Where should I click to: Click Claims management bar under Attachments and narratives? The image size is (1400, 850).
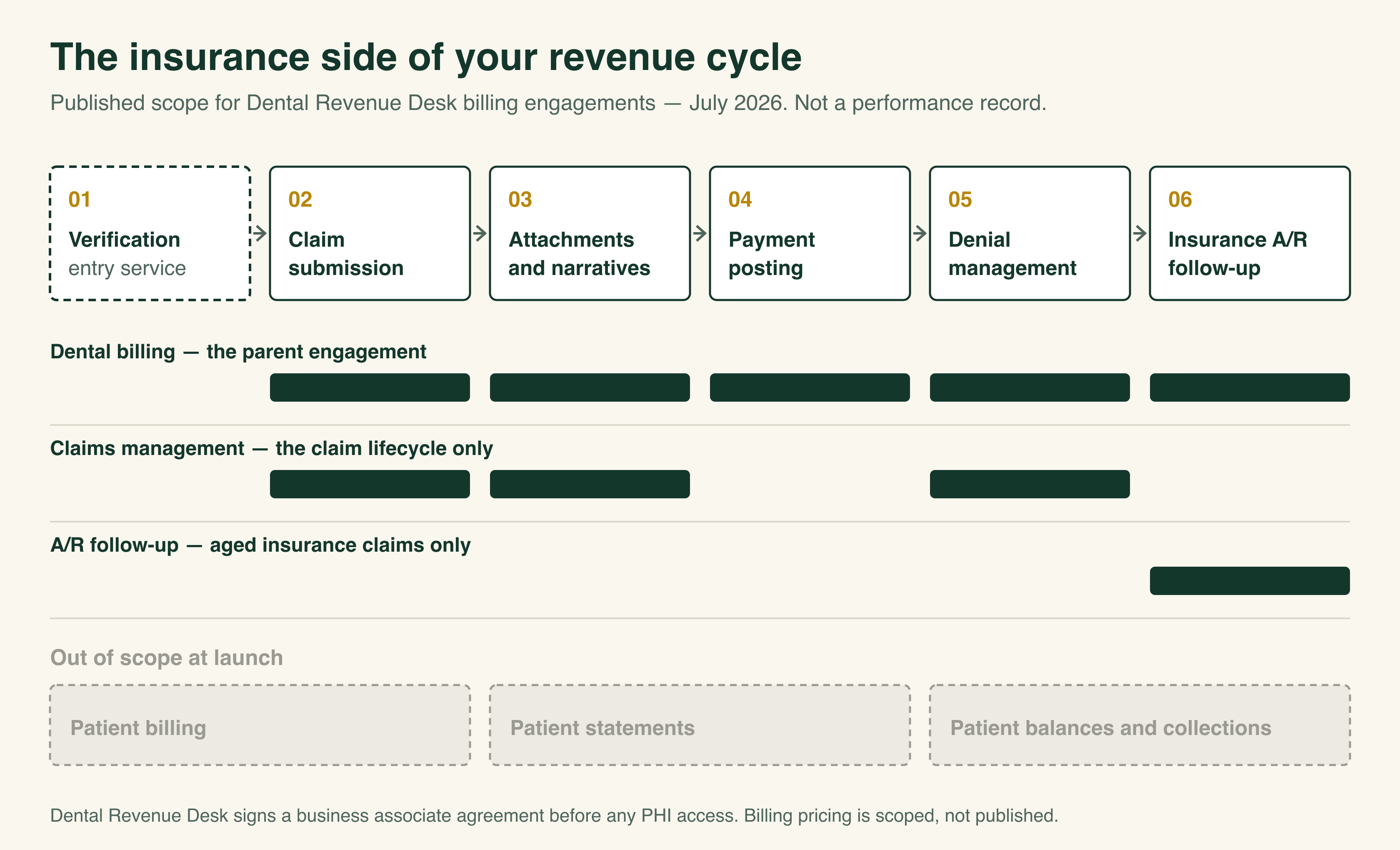tap(590, 484)
